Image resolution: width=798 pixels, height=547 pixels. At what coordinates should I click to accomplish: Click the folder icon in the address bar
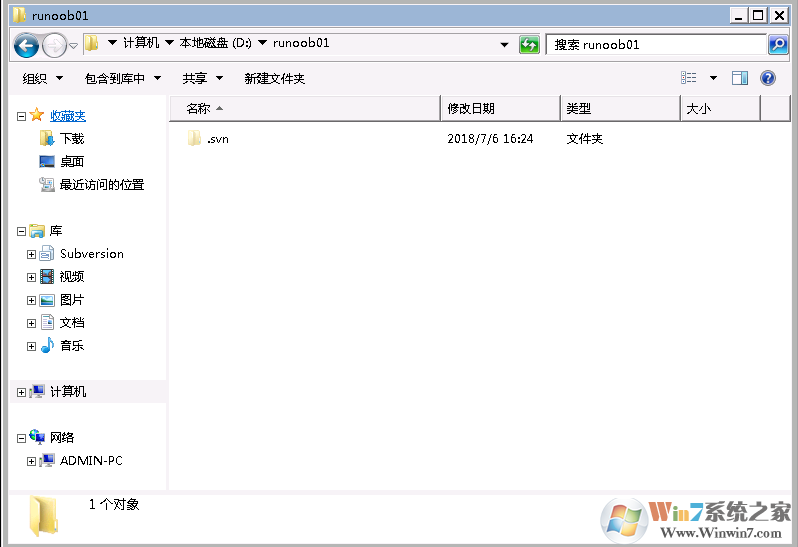coord(92,43)
